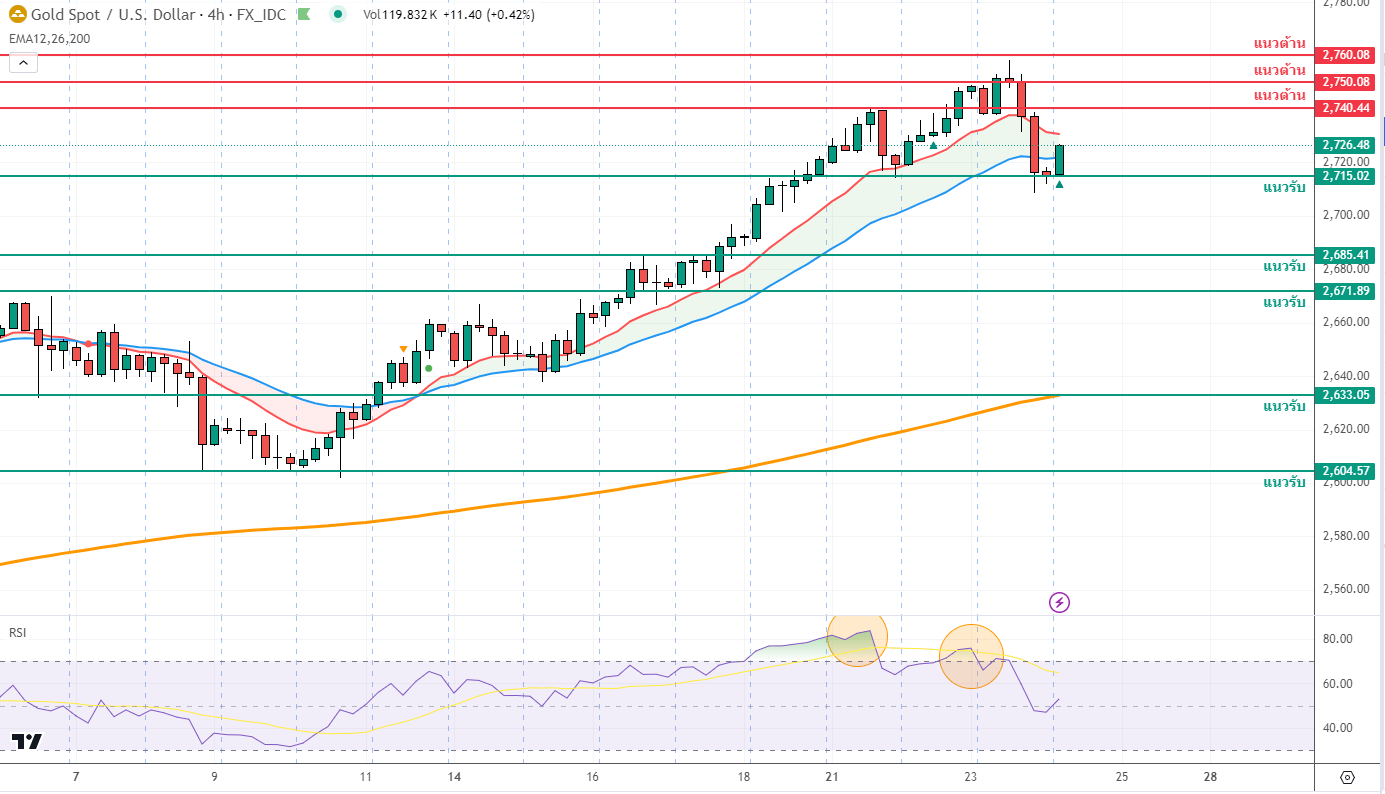Screen dimensions: 1385x794
Task: Click the 2,640.00 price axis label
Action: coord(1345,375)
